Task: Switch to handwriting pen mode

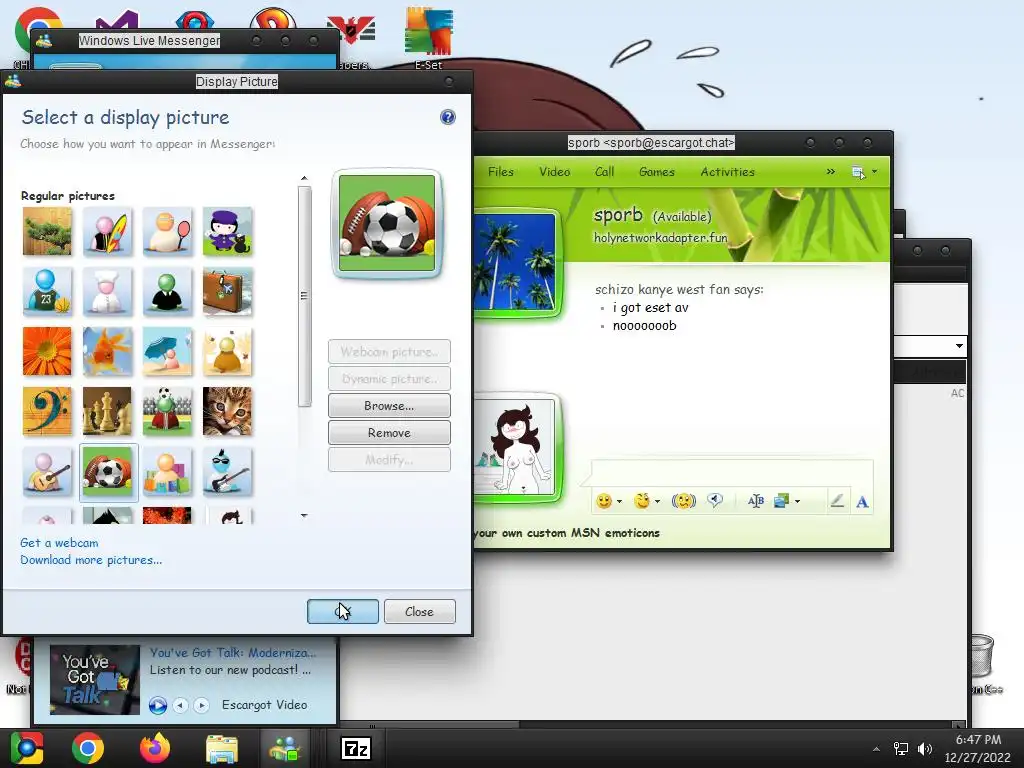Action: point(837,502)
